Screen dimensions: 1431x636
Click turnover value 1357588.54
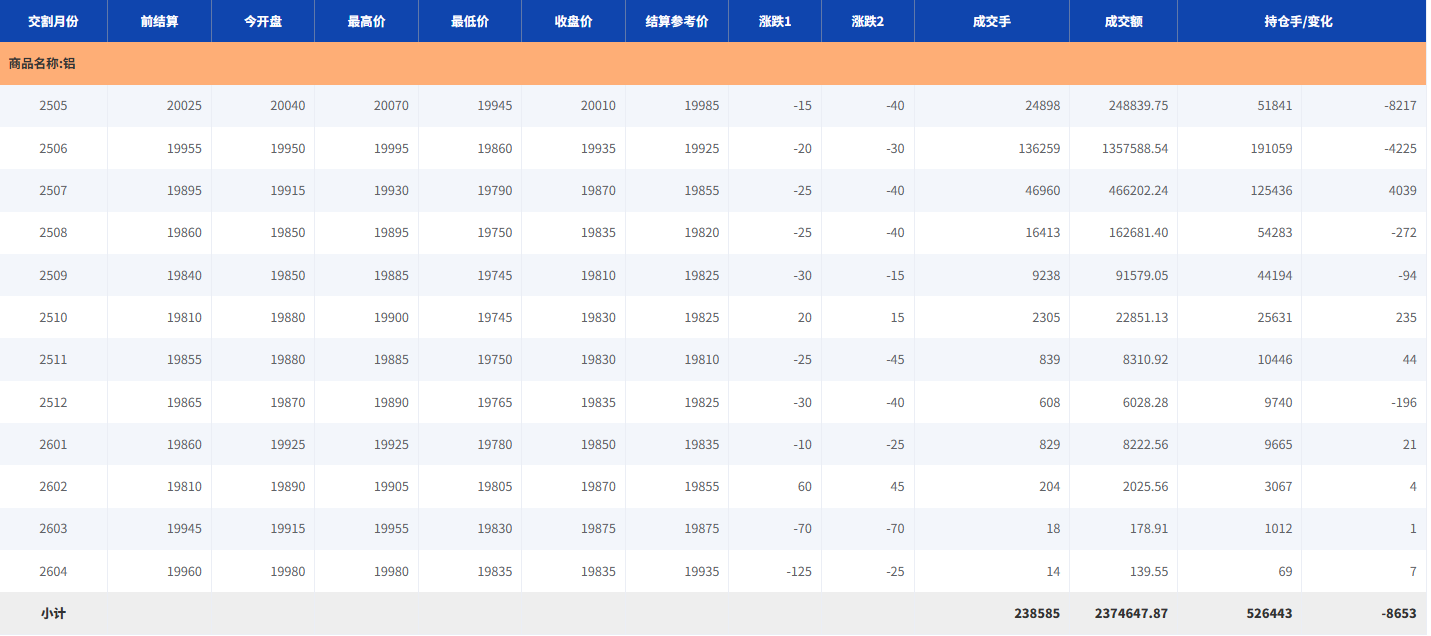[x=1124, y=149]
